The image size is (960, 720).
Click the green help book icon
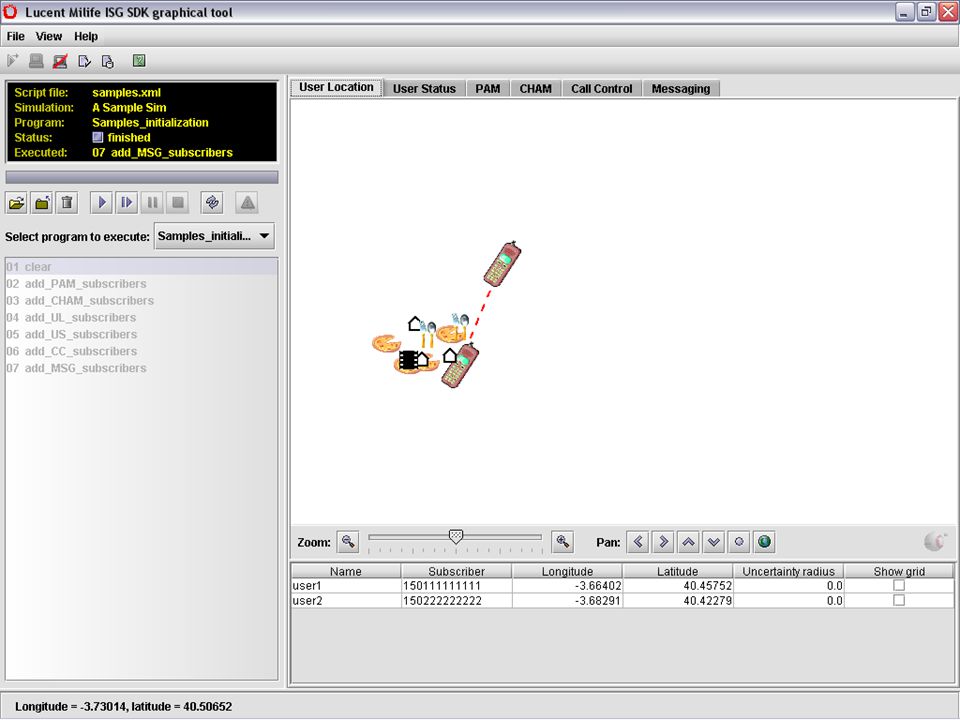(140, 61)
